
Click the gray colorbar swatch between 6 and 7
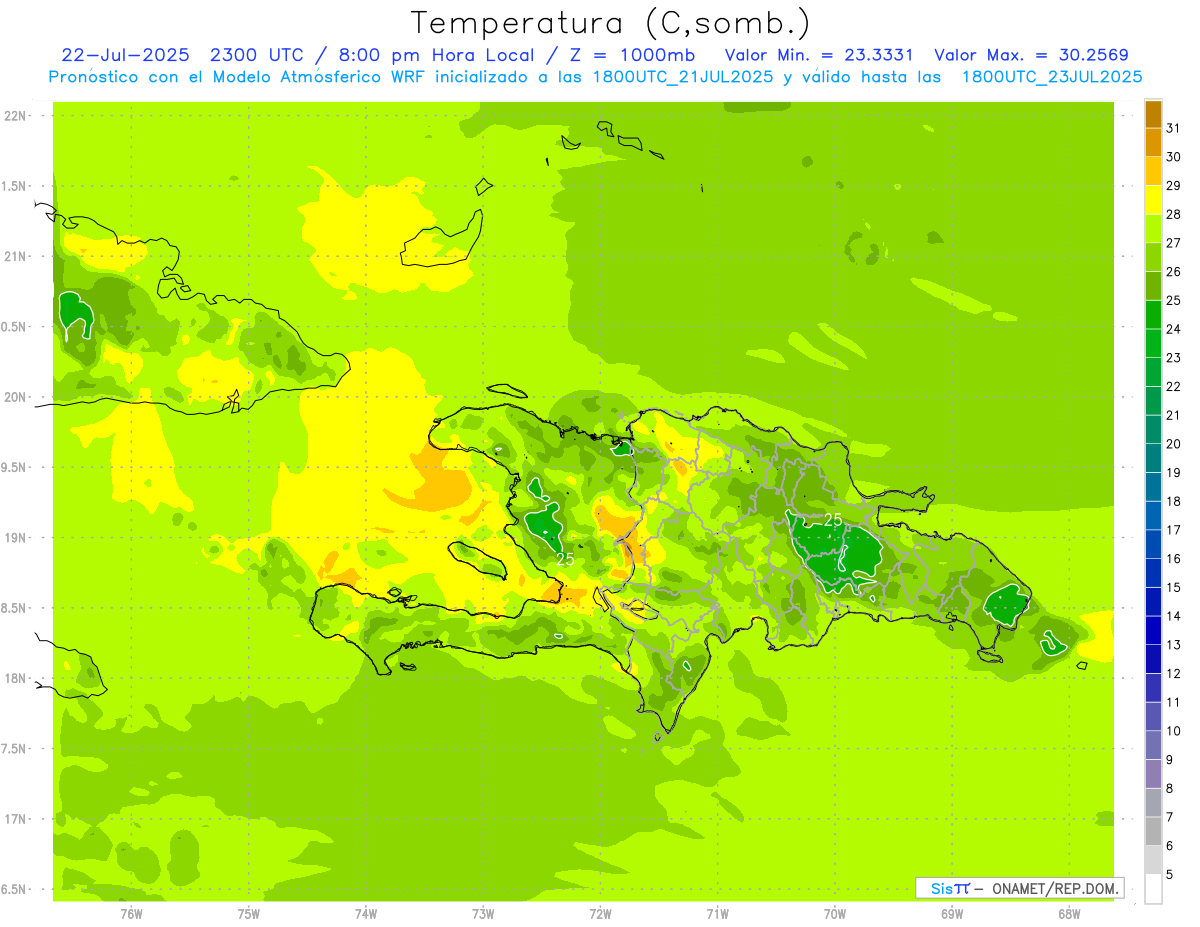[1153, 831]
